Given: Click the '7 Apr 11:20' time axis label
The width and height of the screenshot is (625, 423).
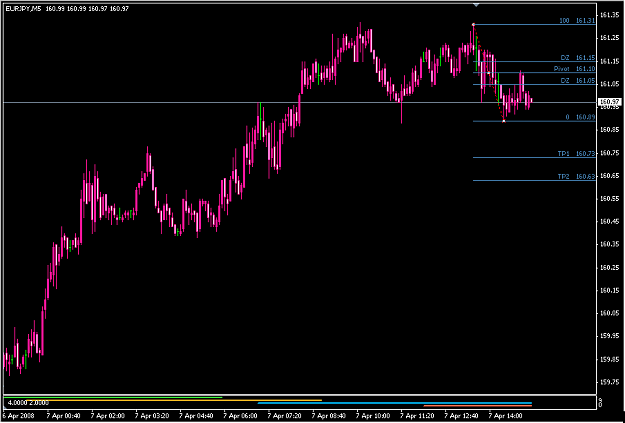Looking at the screenshot, I should [417, 416].
